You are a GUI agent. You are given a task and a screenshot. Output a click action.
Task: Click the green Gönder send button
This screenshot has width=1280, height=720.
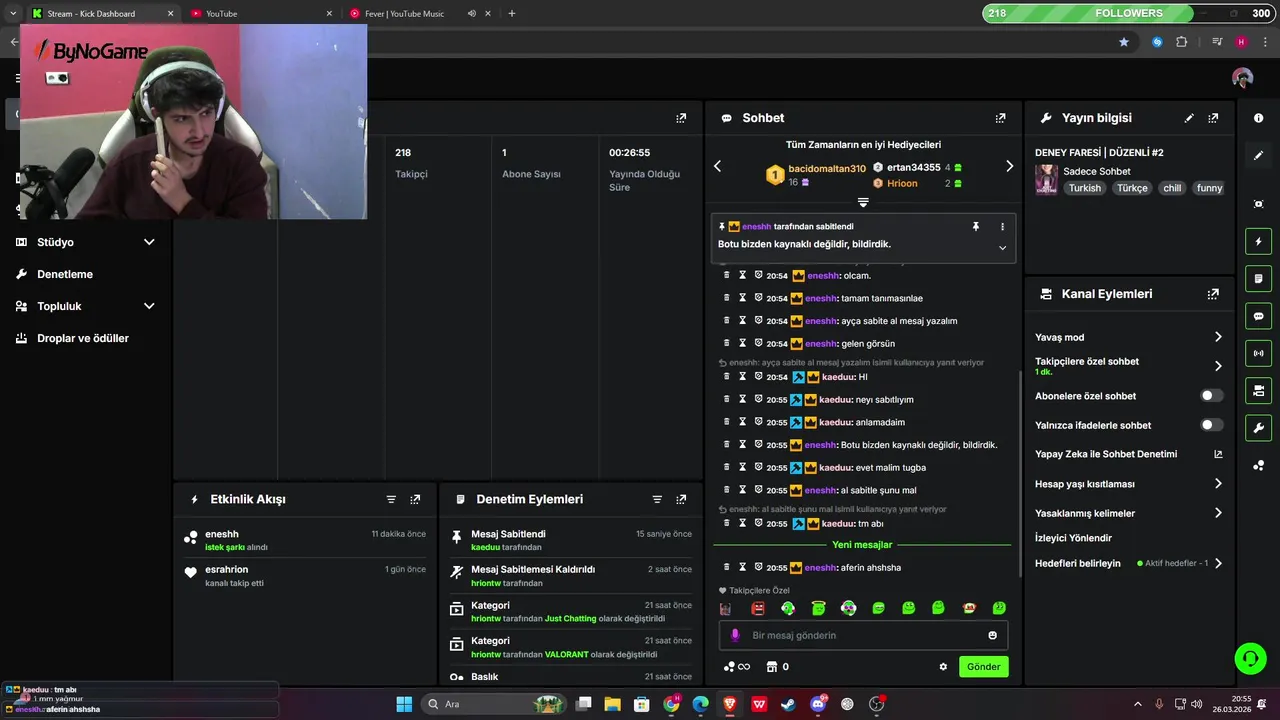tap(983, 667)
